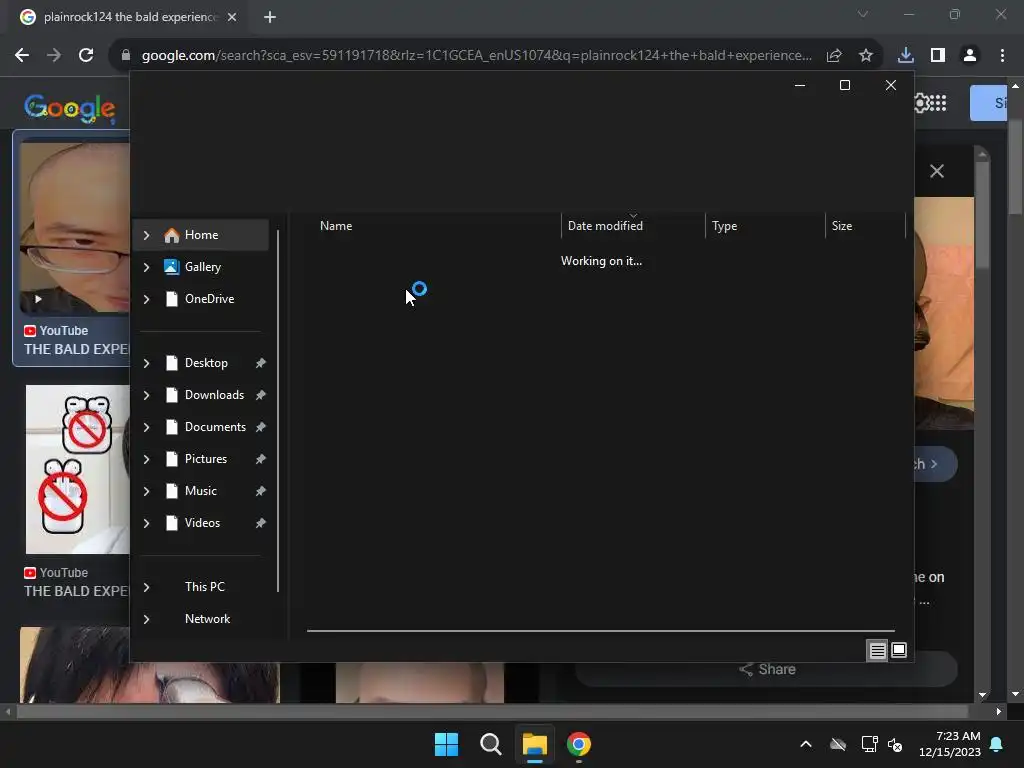Reload the Google search page

pyautogui.click(x=86, y=56)
